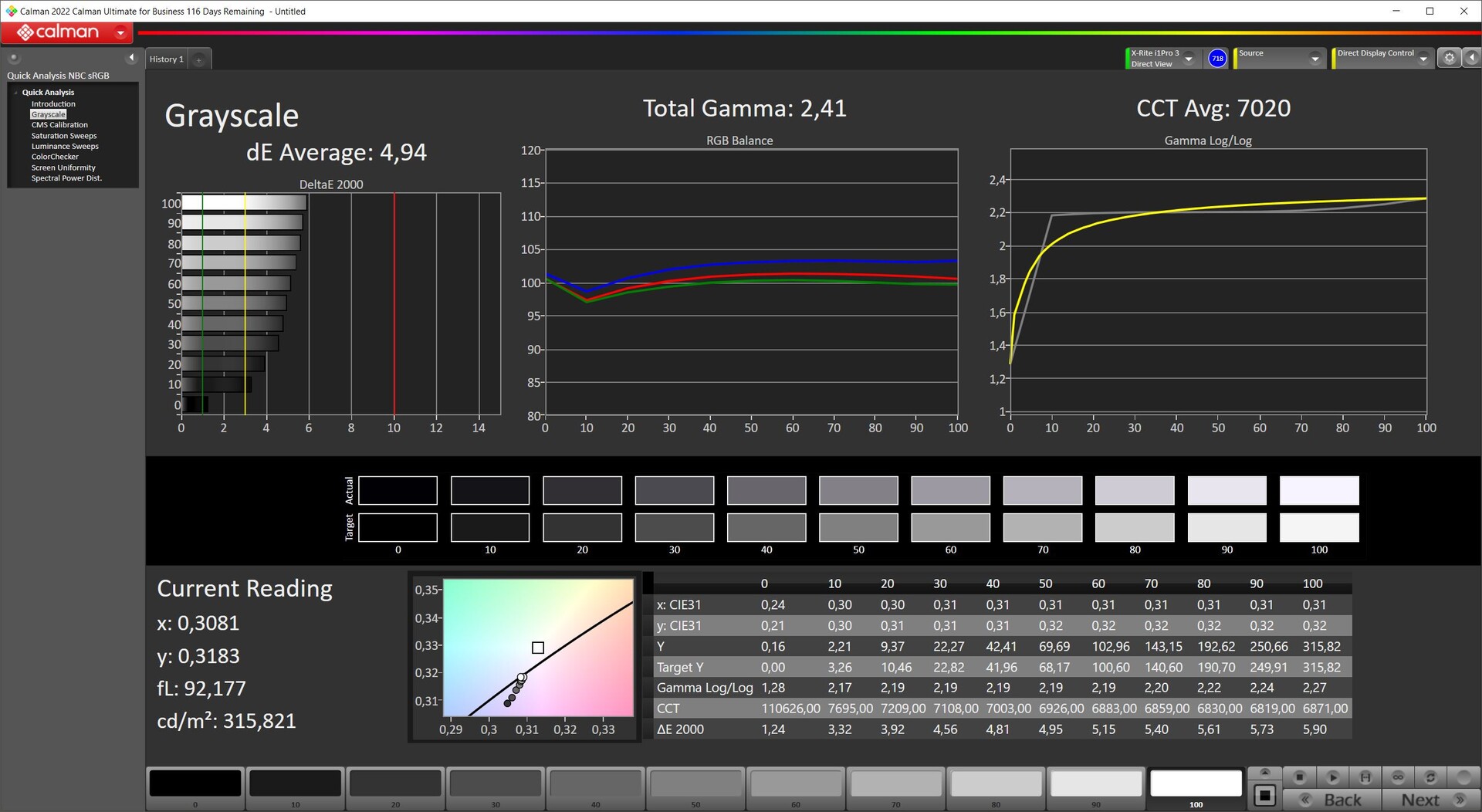Click the RGB Balance chart
Image resolution: width=1482 pixels, height=812 pixels.
tap(751, 283)
